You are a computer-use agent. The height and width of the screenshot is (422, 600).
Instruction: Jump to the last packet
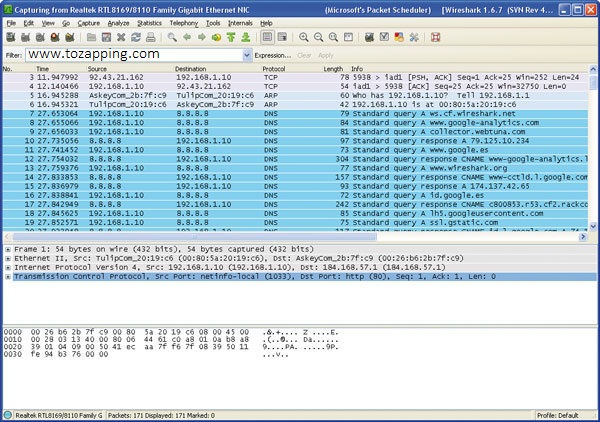pyautogui.click(x=246, y=37)
